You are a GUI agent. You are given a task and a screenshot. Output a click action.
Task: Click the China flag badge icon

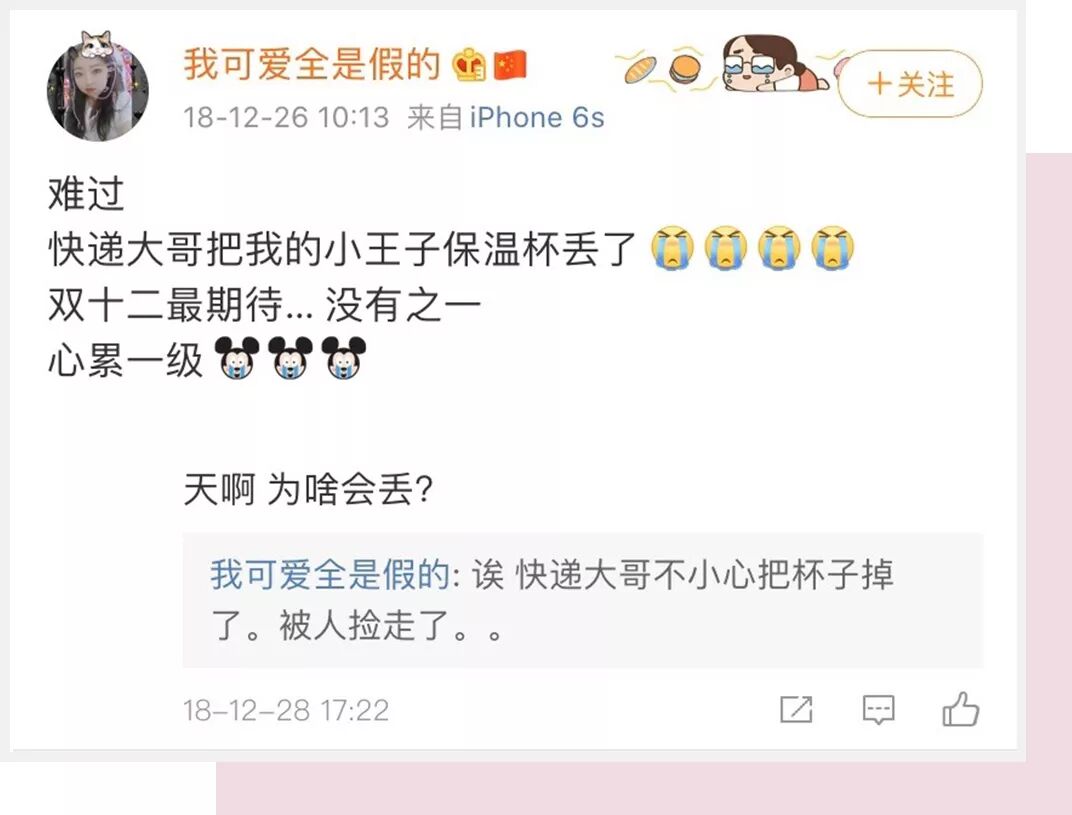[509, 65]
